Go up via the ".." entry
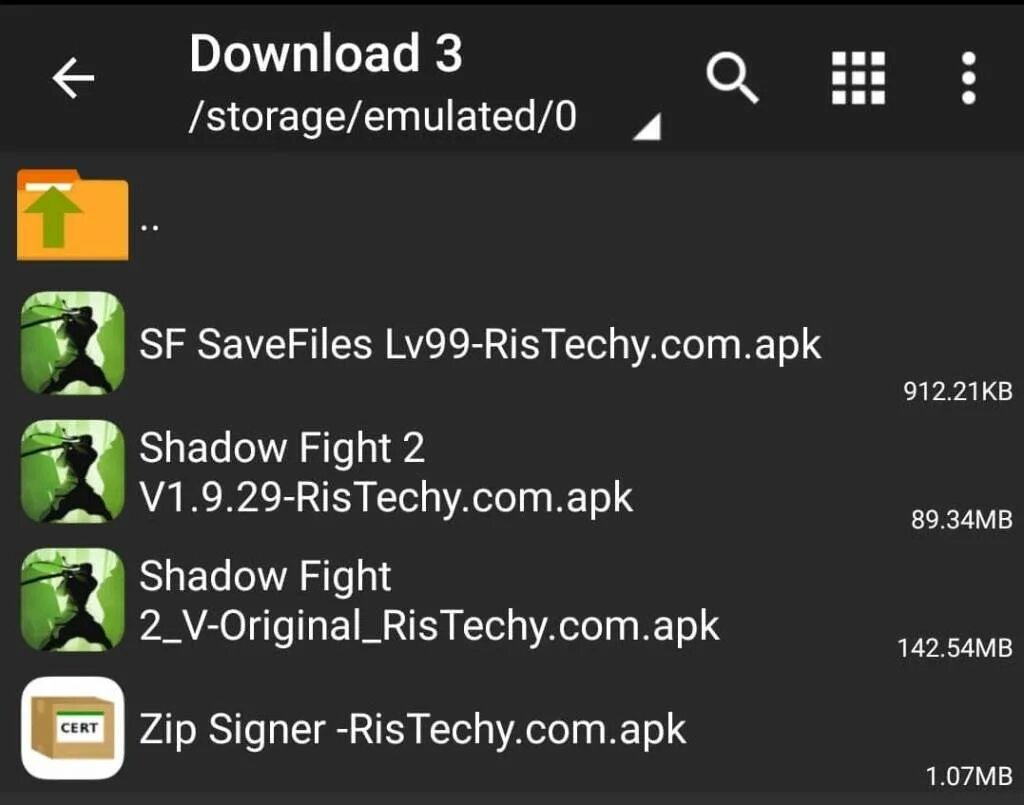This screenshot has width=1024, height=805. (151, 225)
